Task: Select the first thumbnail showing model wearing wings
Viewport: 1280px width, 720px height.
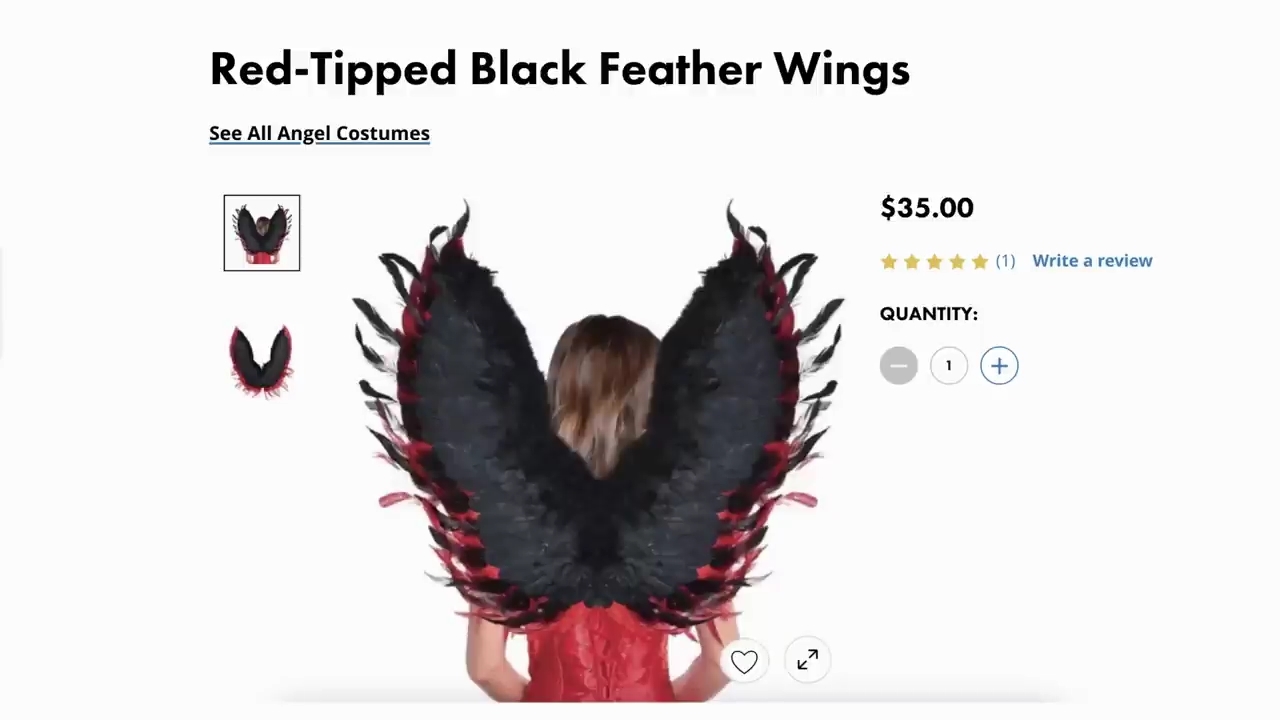Action: tap(262, 233)
